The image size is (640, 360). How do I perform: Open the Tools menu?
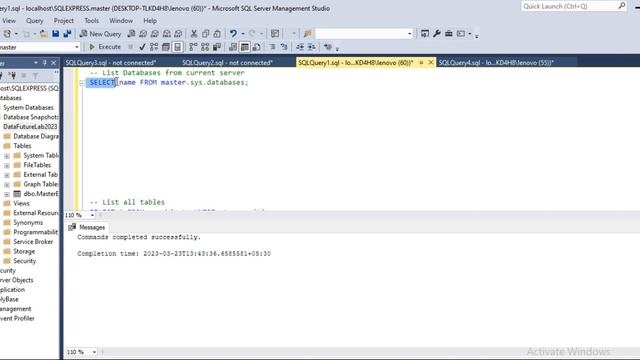[91, 20]
